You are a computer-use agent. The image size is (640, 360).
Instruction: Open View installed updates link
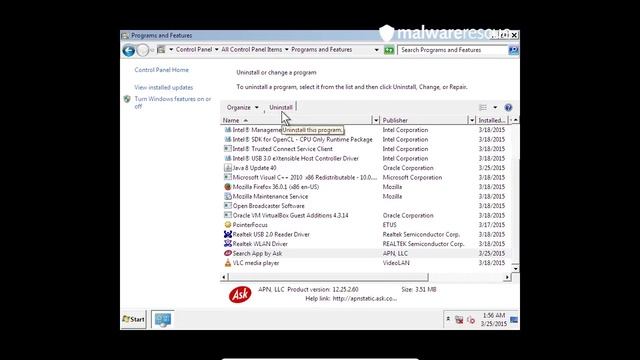point(164,87)
